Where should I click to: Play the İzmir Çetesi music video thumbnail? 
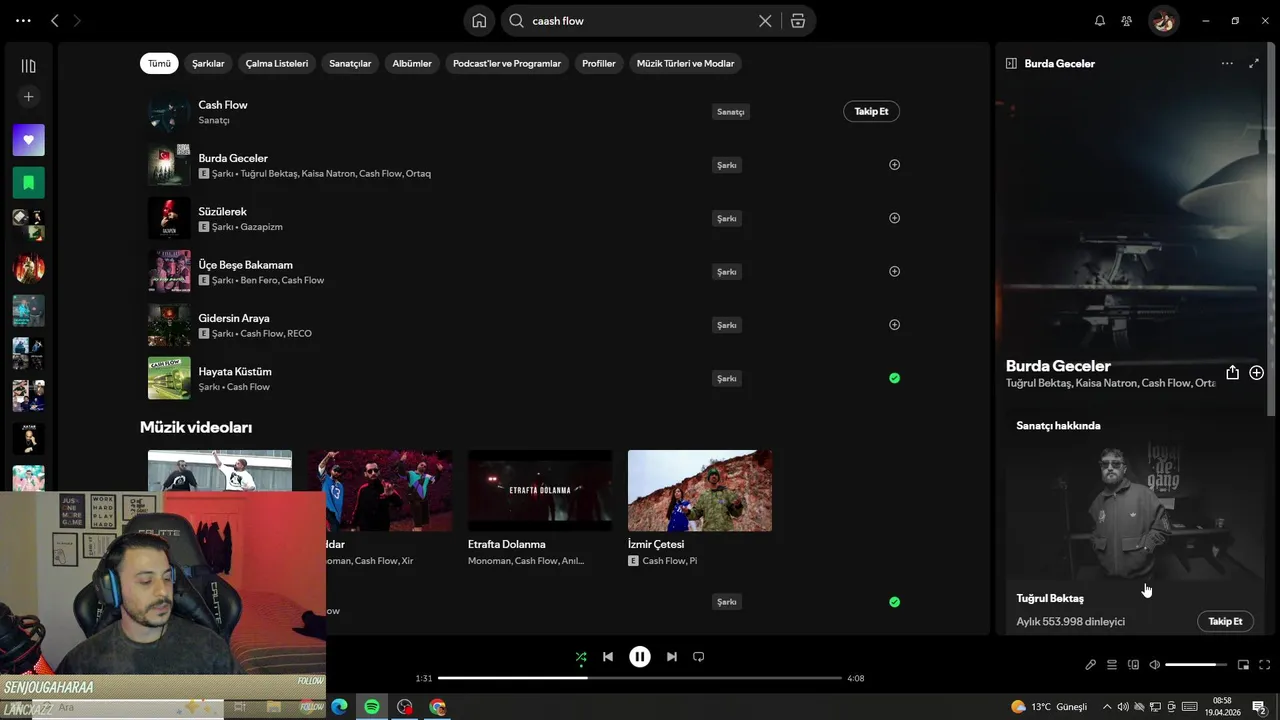coord(700,490)
